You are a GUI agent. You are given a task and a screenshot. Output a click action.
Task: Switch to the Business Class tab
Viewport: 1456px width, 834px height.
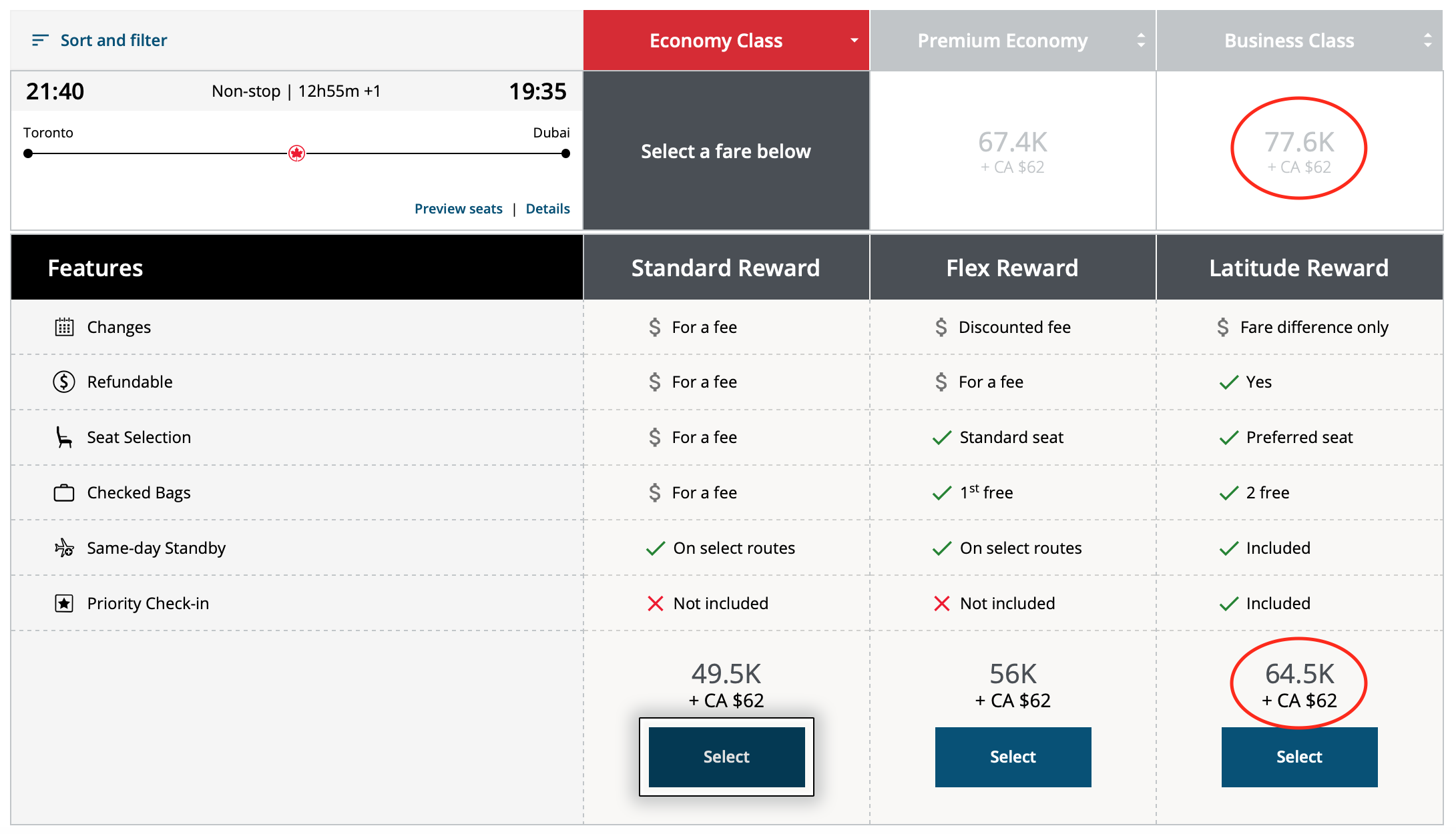click(x=1288, y=41)
